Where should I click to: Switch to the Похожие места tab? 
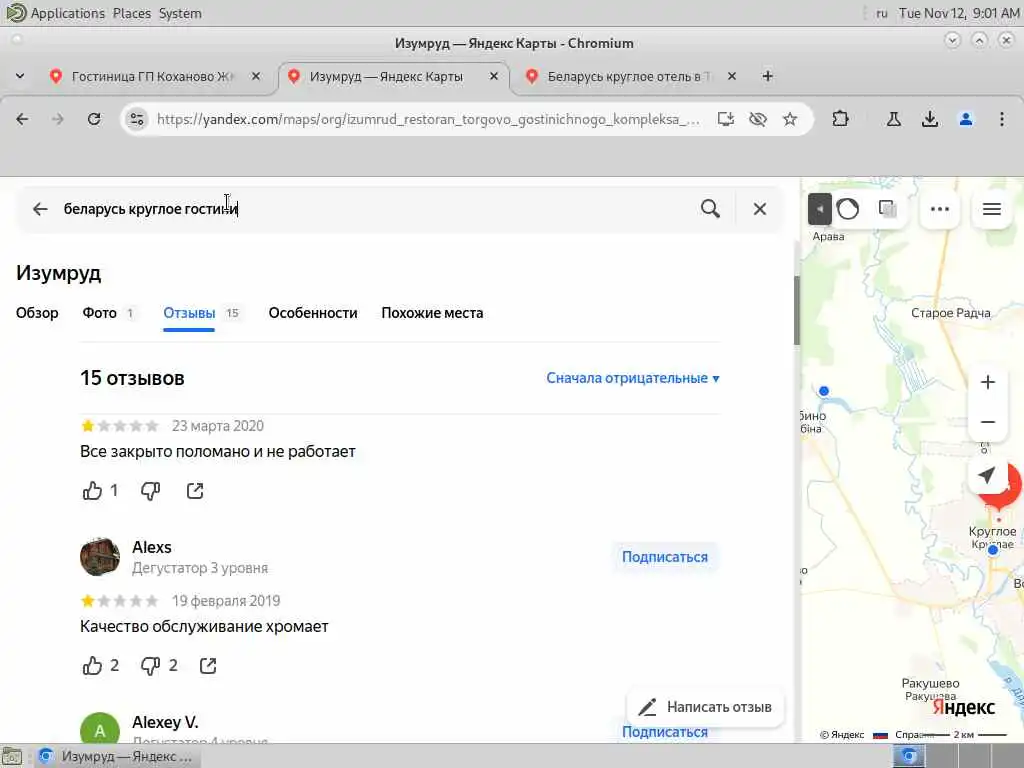coord(432,313)
